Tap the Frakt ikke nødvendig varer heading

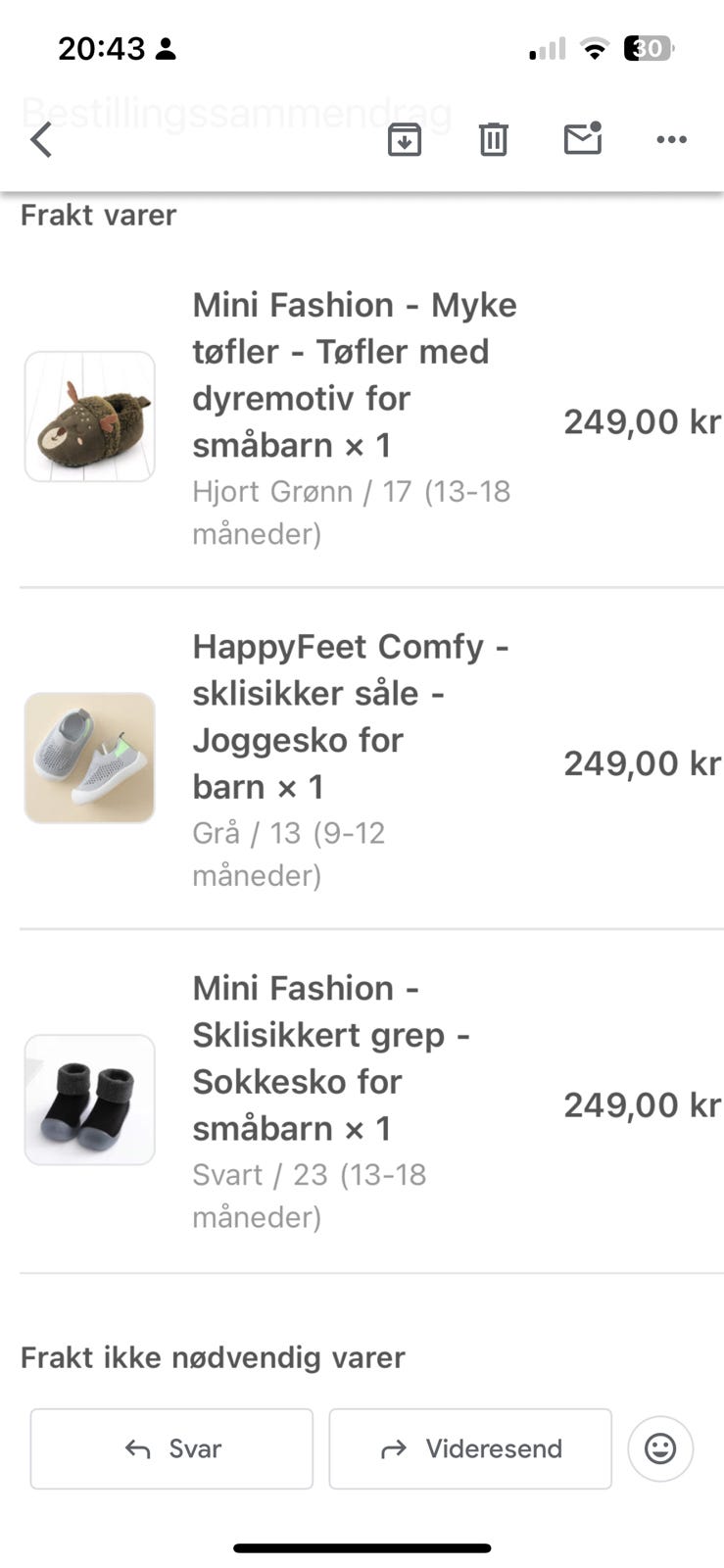(x=213, y=1357)
